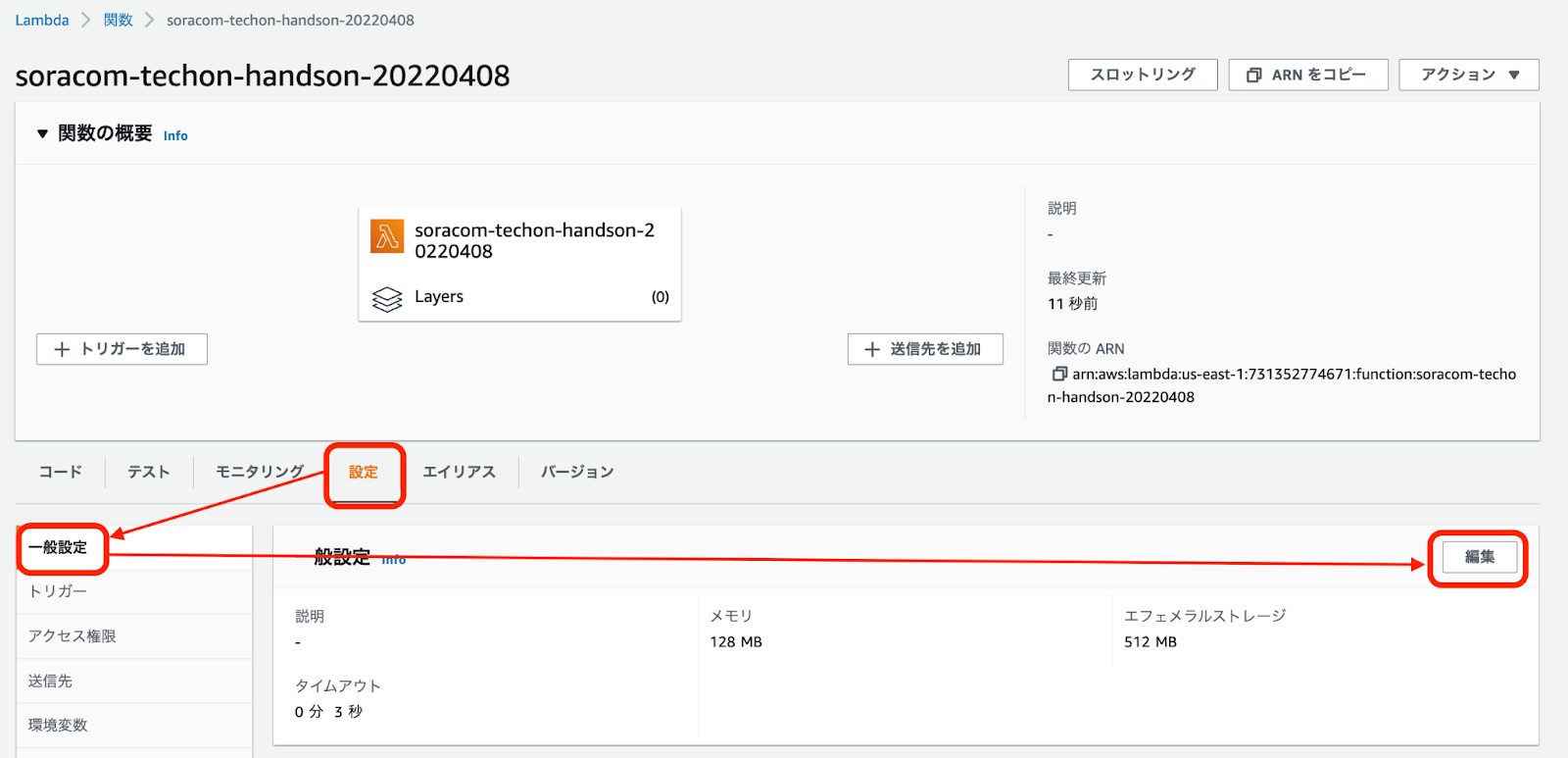
Task: Click the 0 分 3 秒 timeout value
Action: click(328, 712)
